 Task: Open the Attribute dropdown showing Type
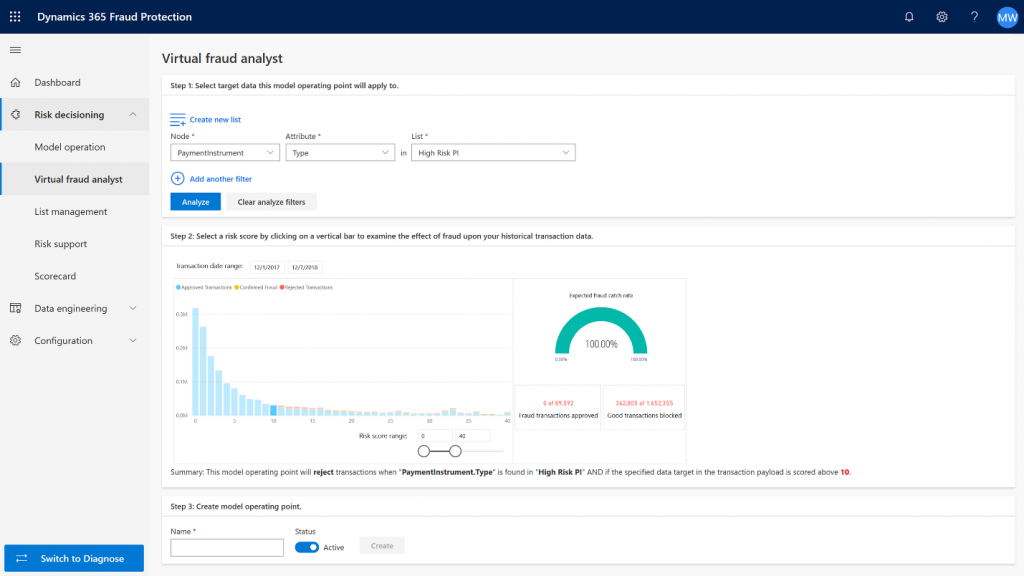[340, 153]
